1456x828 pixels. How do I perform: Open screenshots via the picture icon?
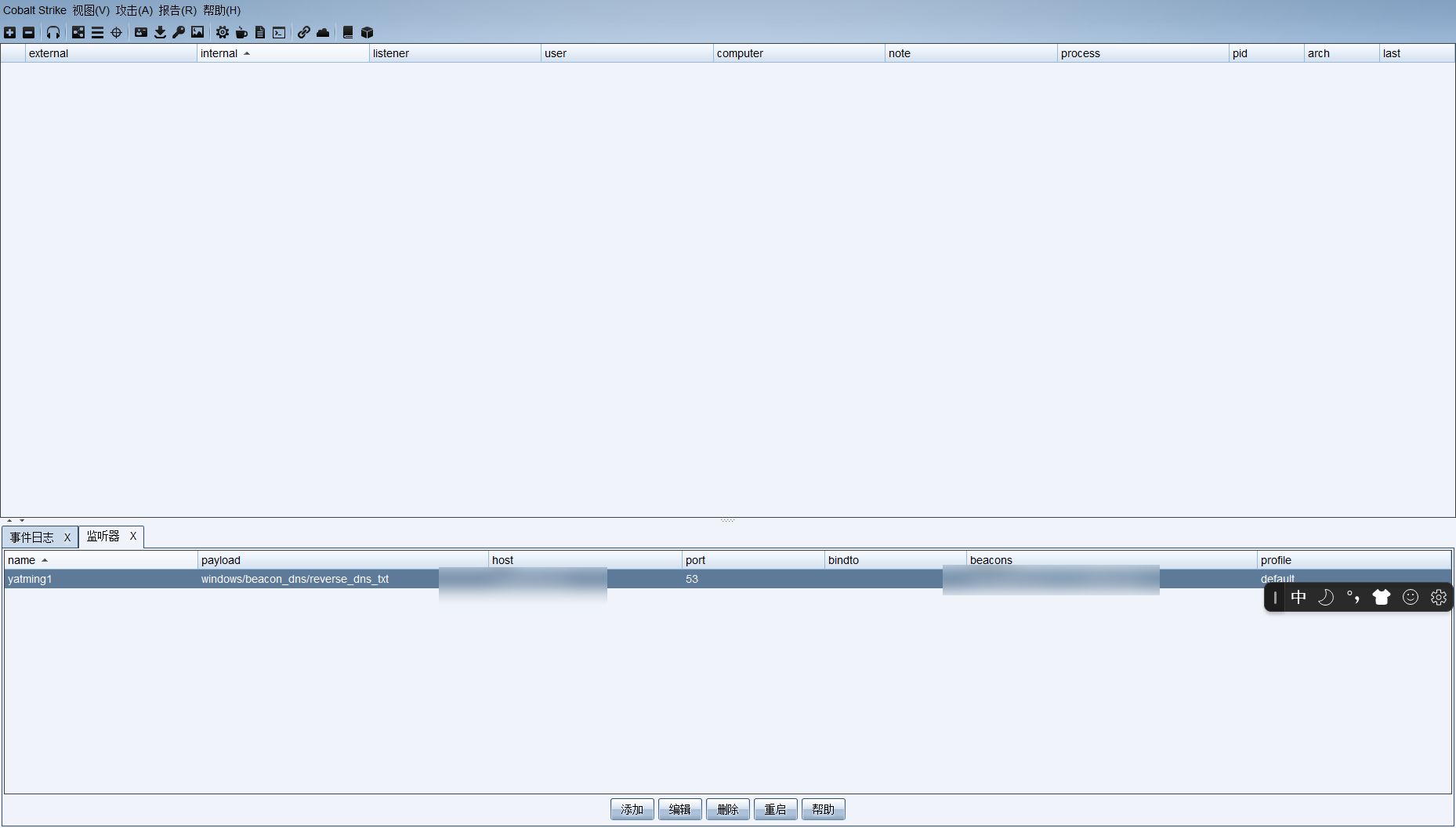pyautogui.click(x=197, y=32)
